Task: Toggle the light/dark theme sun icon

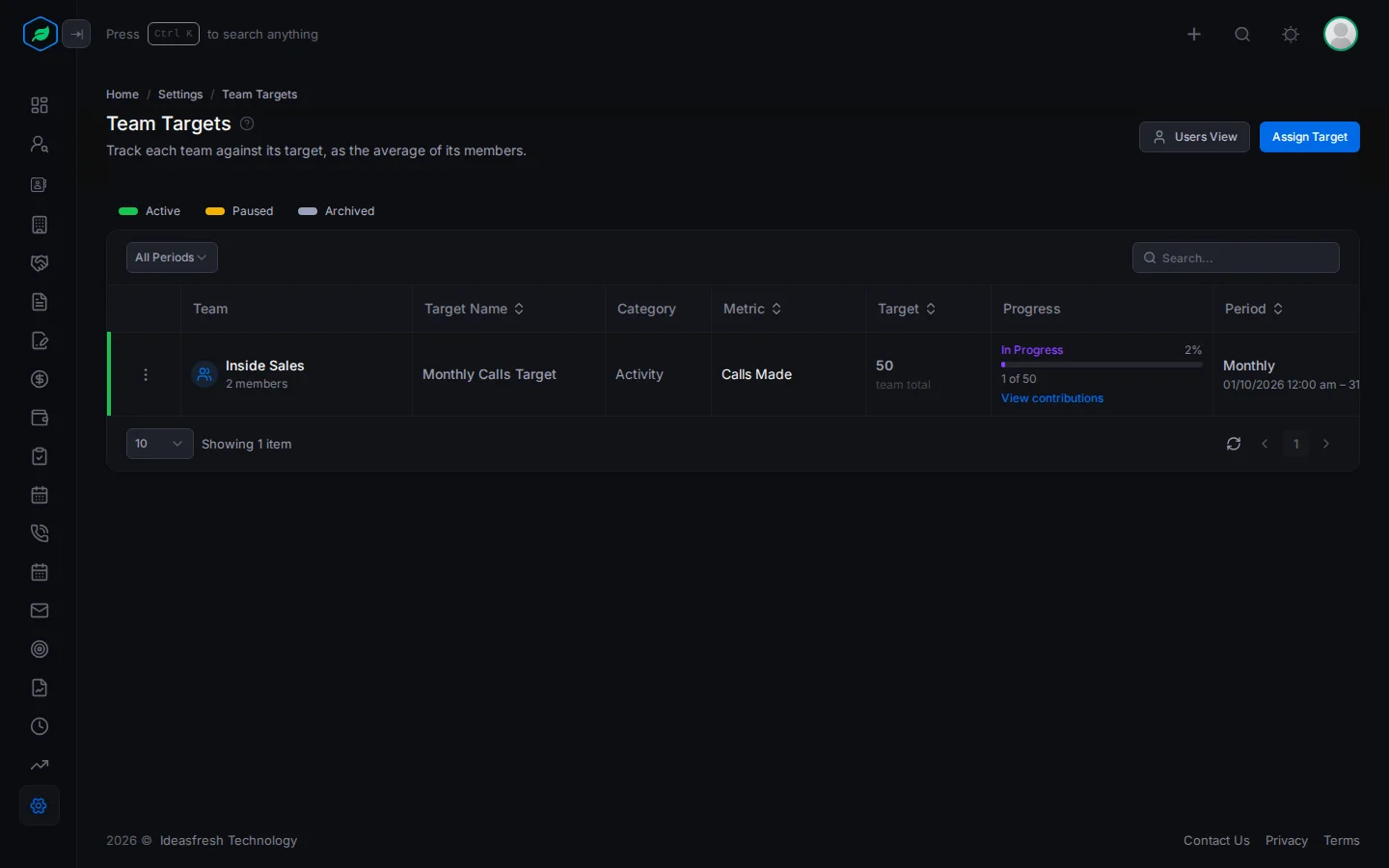Action: [x=1291, y=35]
